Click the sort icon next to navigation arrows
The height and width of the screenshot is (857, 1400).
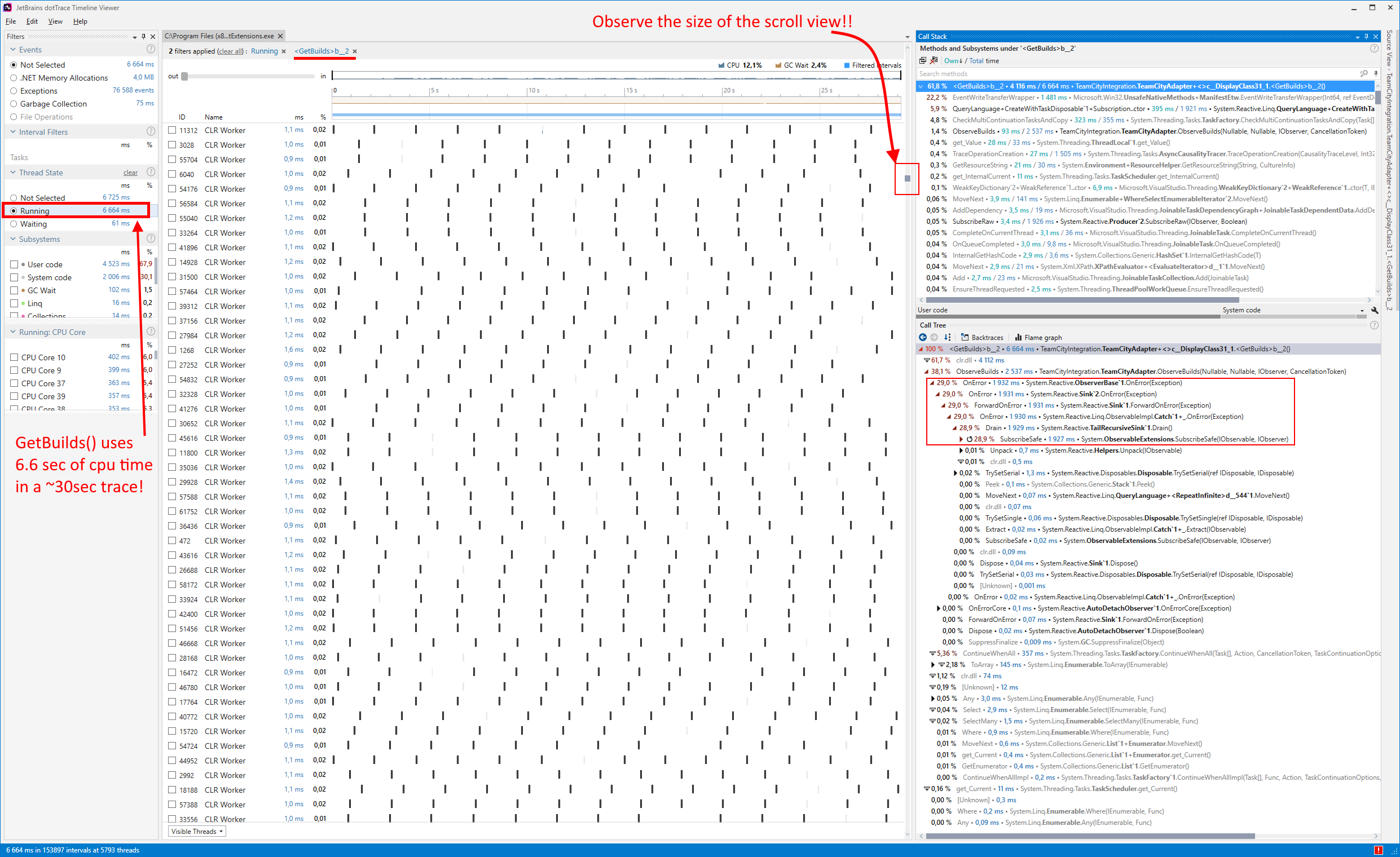pos(947,337)
